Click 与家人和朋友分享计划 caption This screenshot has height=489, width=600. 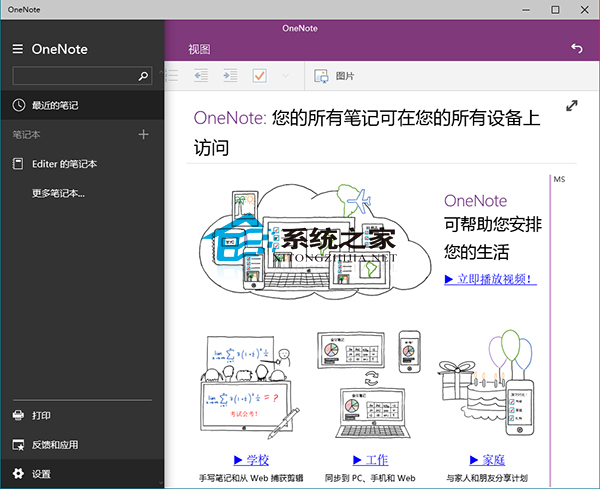point(487,478)
